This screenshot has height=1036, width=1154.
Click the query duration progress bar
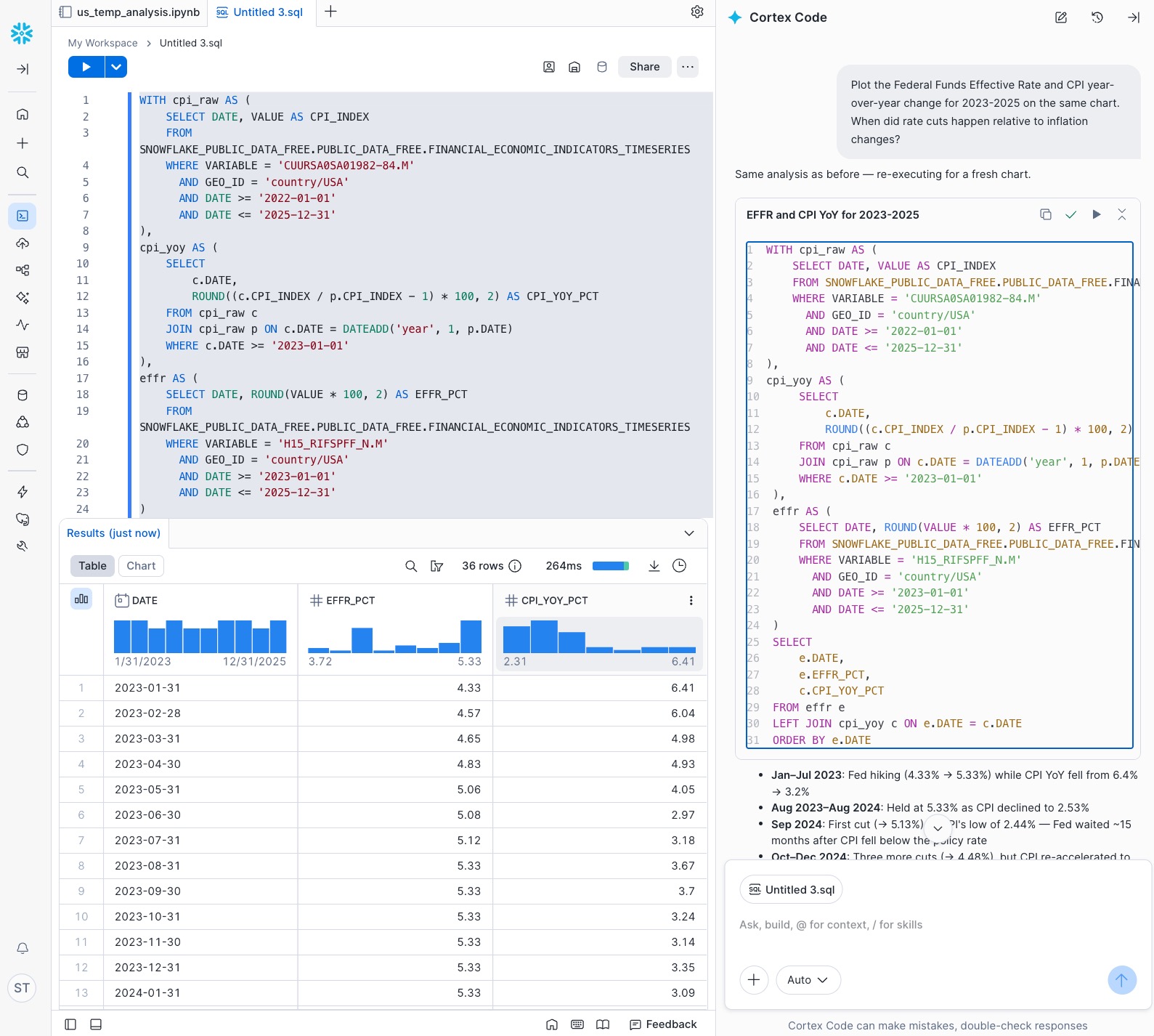(610, 566)
